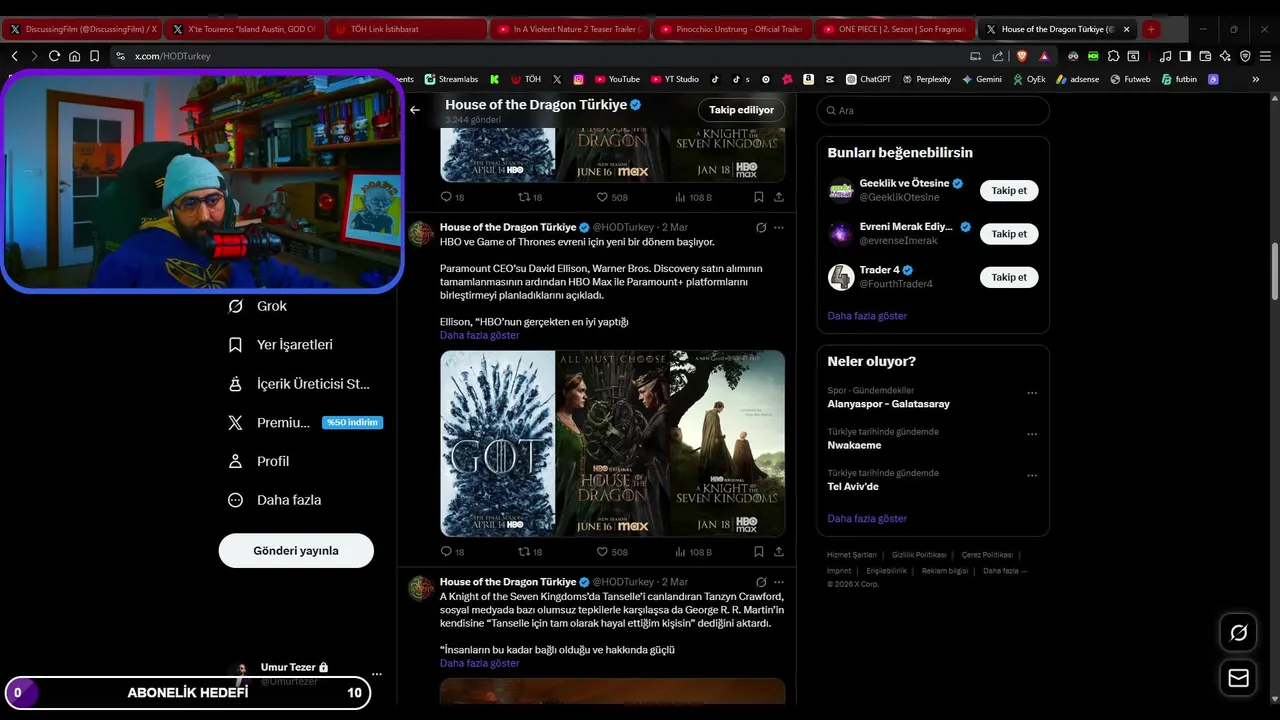
Task: Expand Tanzyn Crawford post with Daha fazla göster
Action: (x=479, y=663)
